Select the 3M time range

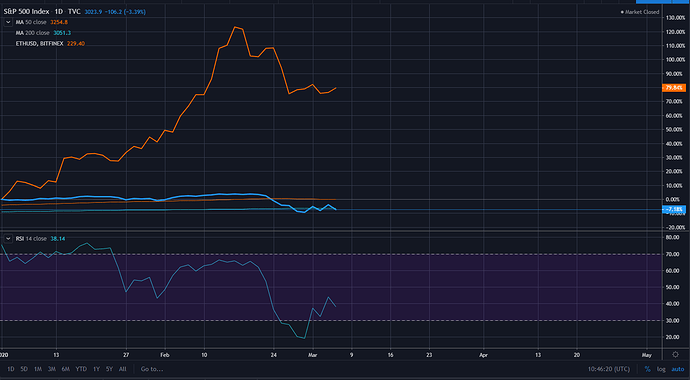[x=52, y=369]
